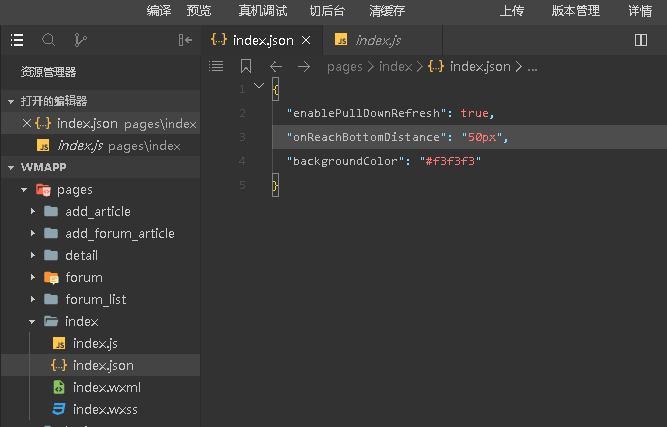Click 编译 in the top toolbar
667x427 pixels.
pyautogui.click(x=159, y=11)
